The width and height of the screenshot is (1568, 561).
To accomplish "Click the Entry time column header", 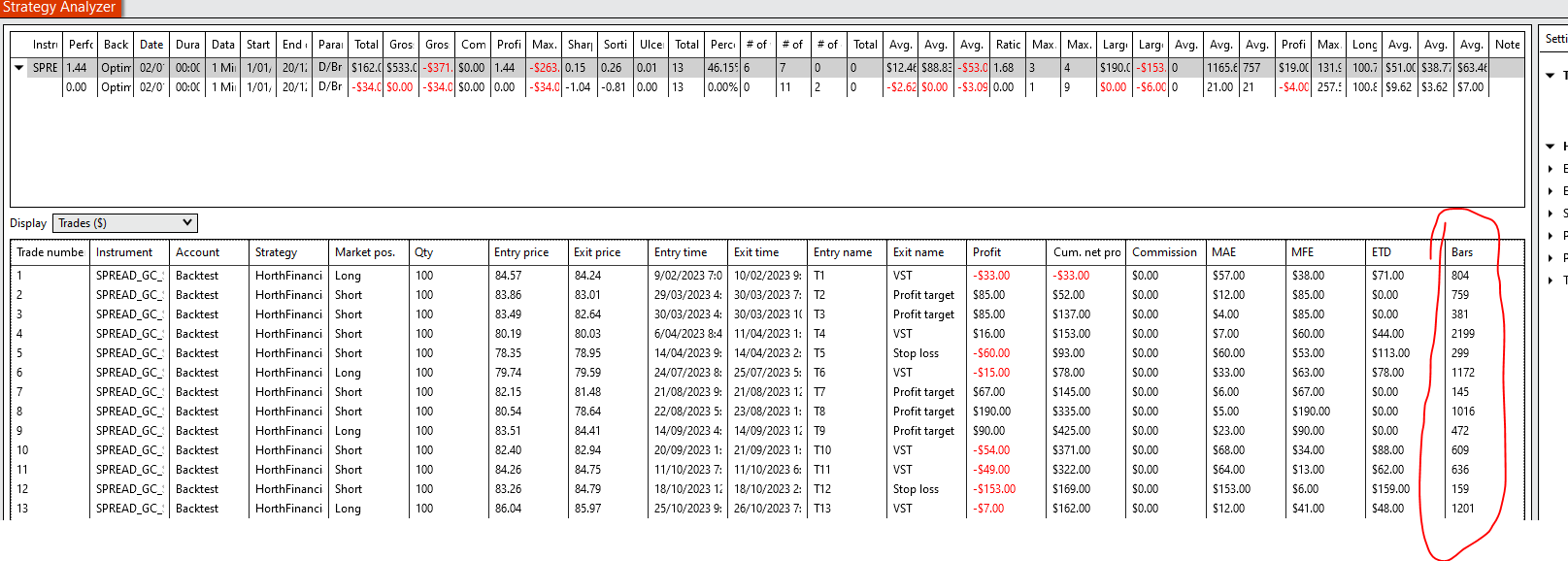I will (x=688, y=252).
